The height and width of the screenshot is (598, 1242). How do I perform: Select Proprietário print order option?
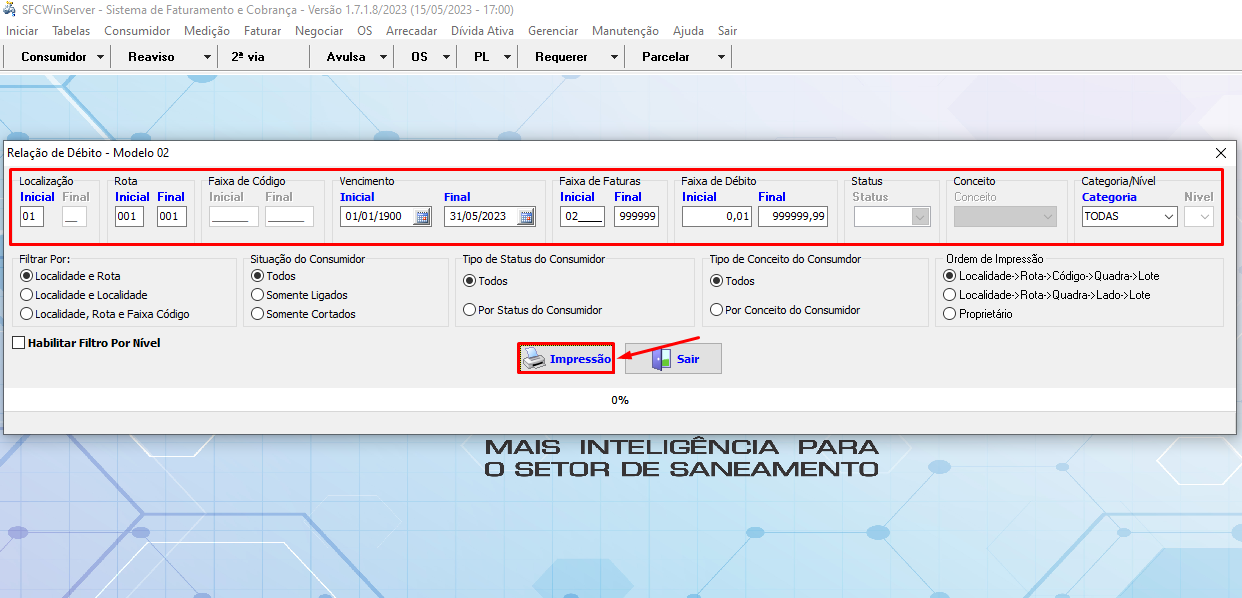[x=951, y=314]
